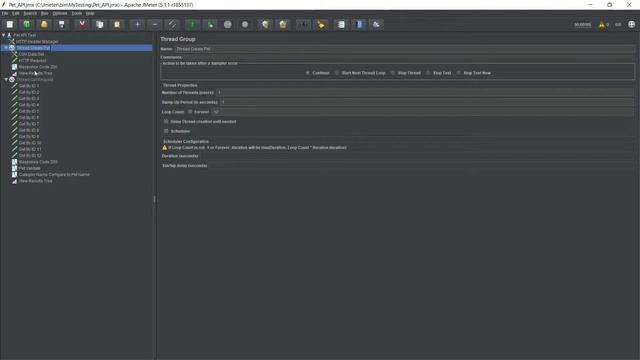The width and height of the screenshot is (640, 360).
Task: Click the Shutdown toolbar icon
Action: 245,24
